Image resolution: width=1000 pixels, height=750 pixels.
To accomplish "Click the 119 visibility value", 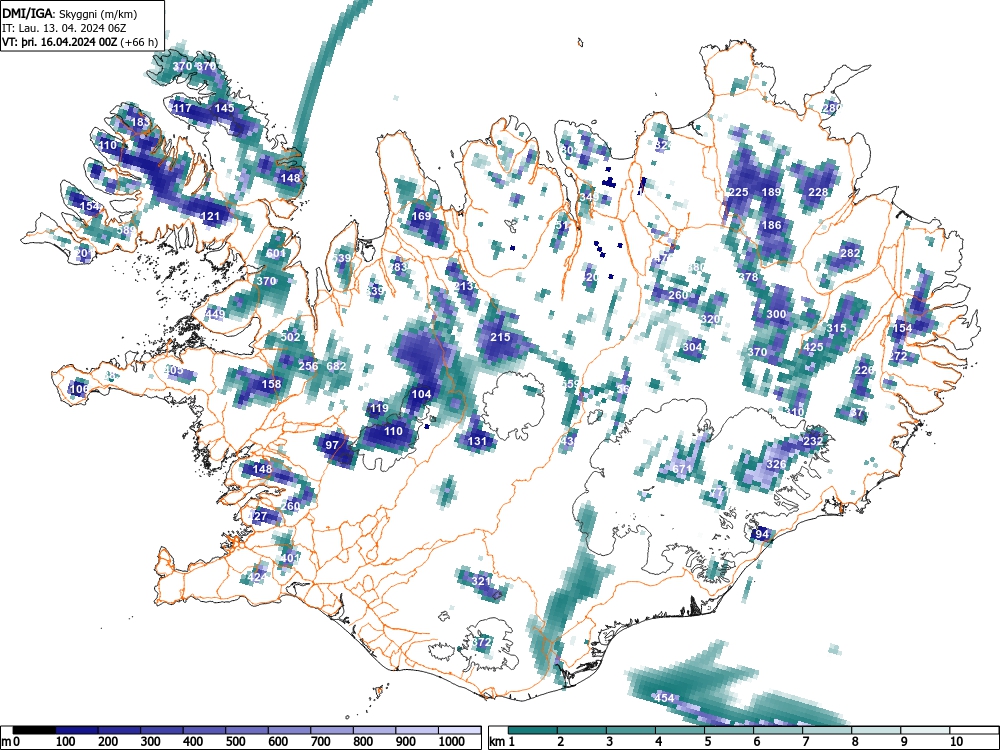I will click(379, 408).
